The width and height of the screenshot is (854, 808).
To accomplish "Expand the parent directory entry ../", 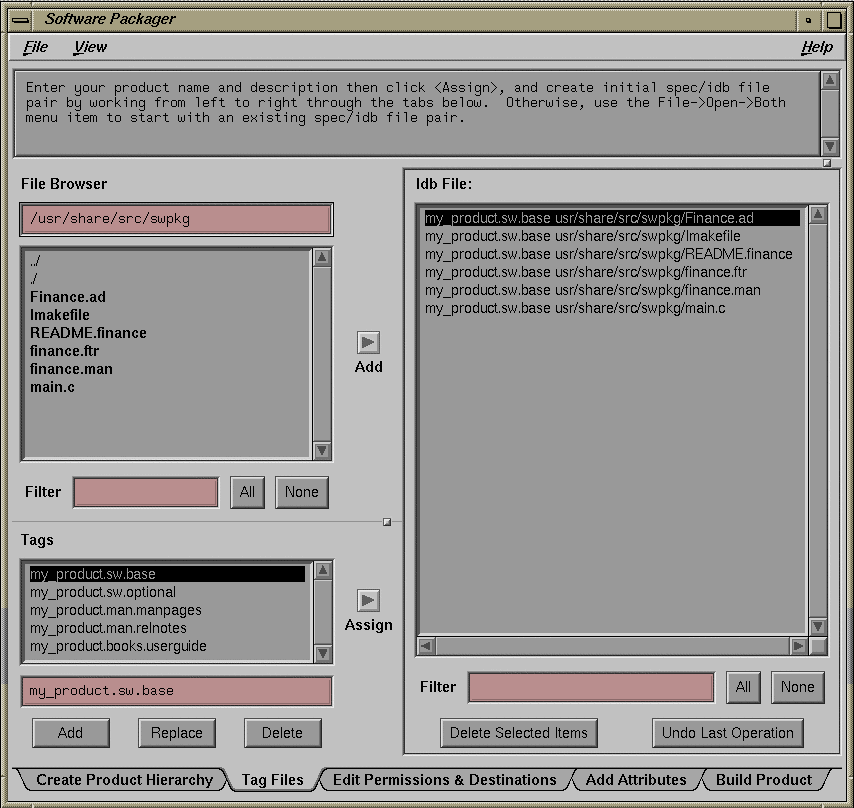I will (x=36, y=260).
